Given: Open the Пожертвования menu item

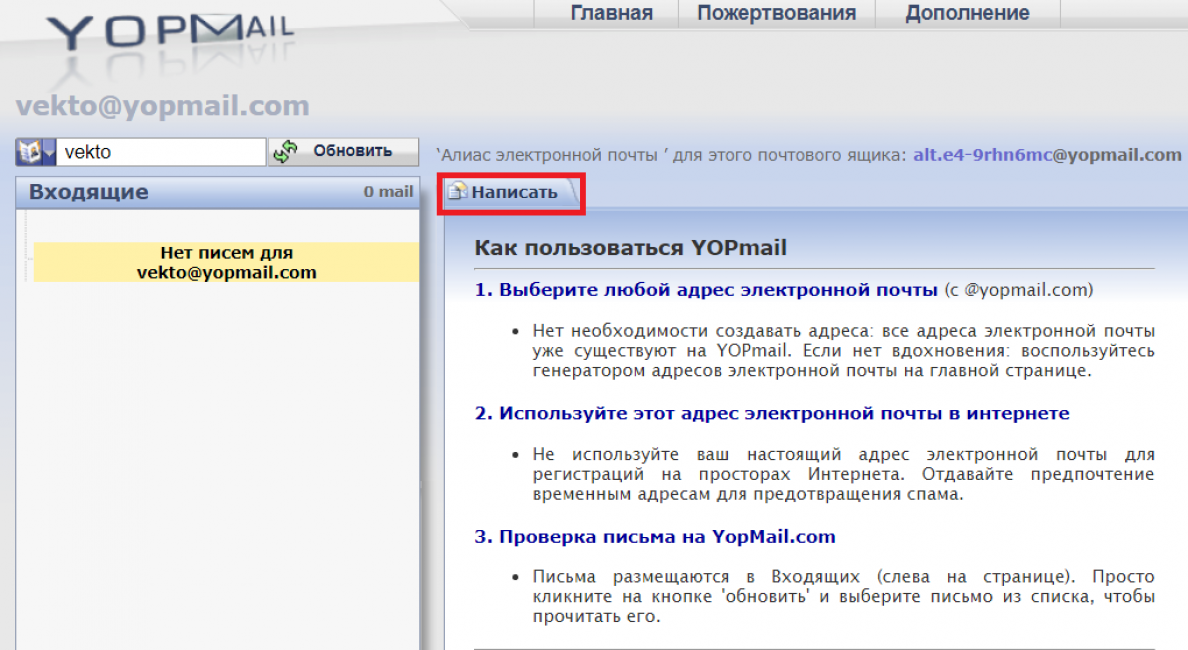Looking at the screenshot, I should [x=777, y=13].
